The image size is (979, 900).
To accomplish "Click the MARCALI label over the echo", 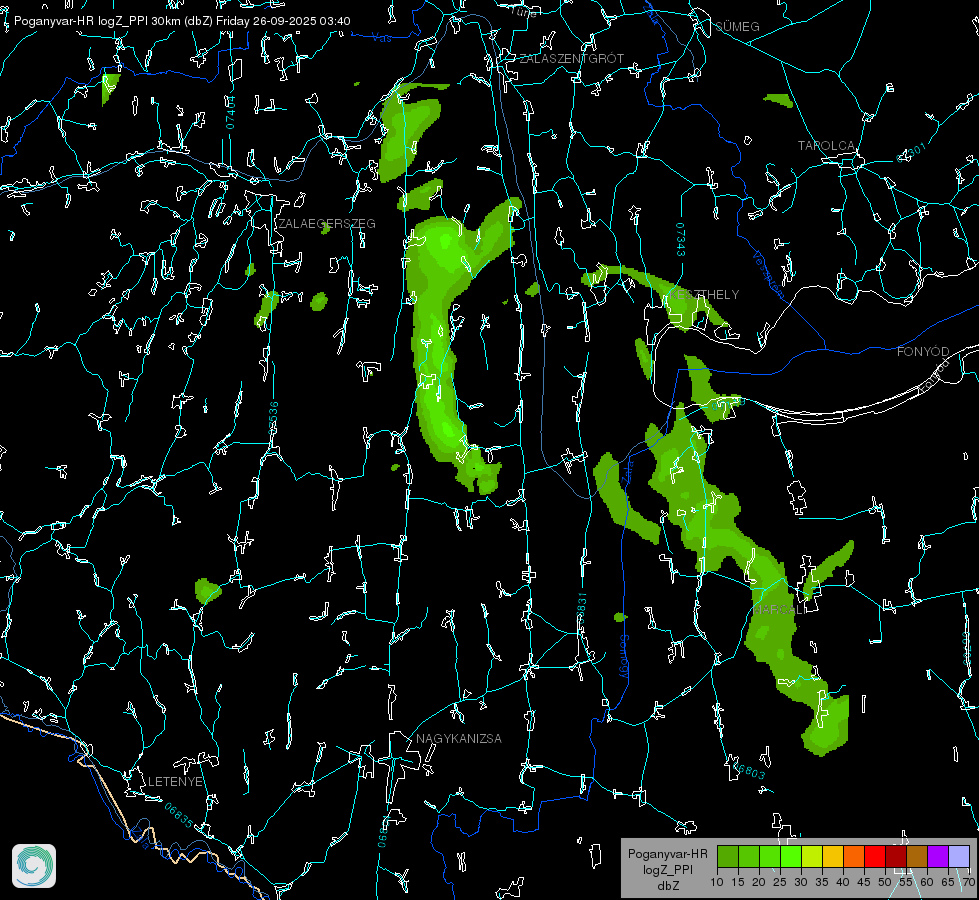I will [779, 610].
